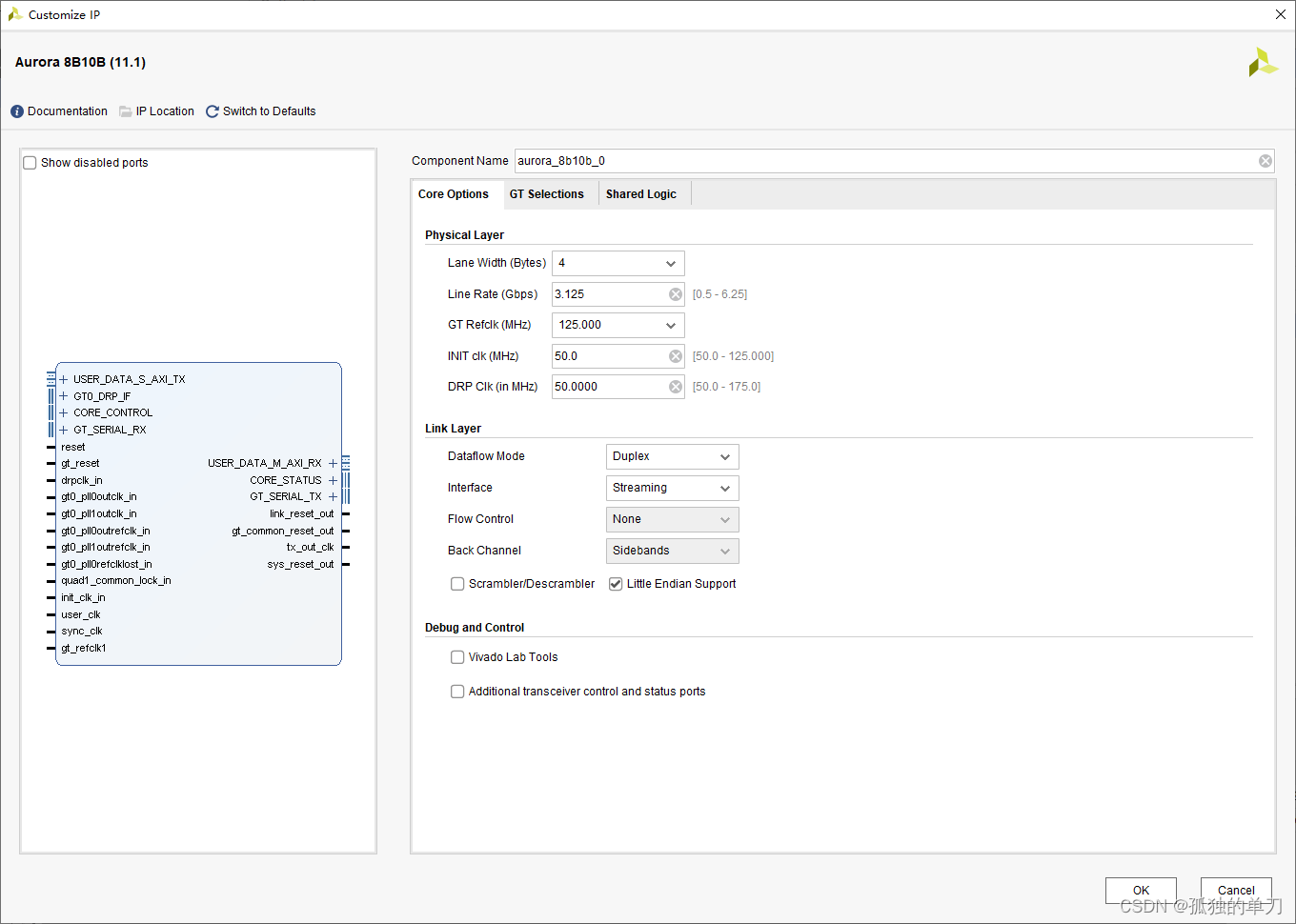Click the Cancel button
Screen dimensions: 1296x924
coord(1236,890)
